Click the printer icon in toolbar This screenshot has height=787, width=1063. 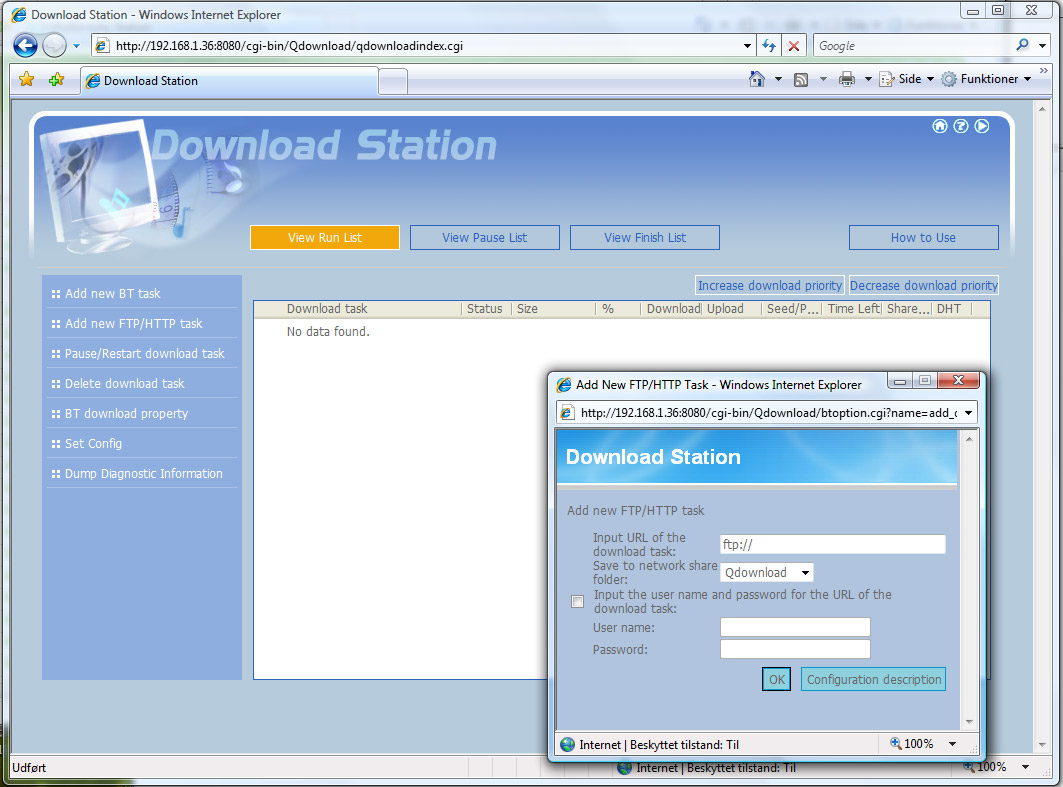[847, 79]
